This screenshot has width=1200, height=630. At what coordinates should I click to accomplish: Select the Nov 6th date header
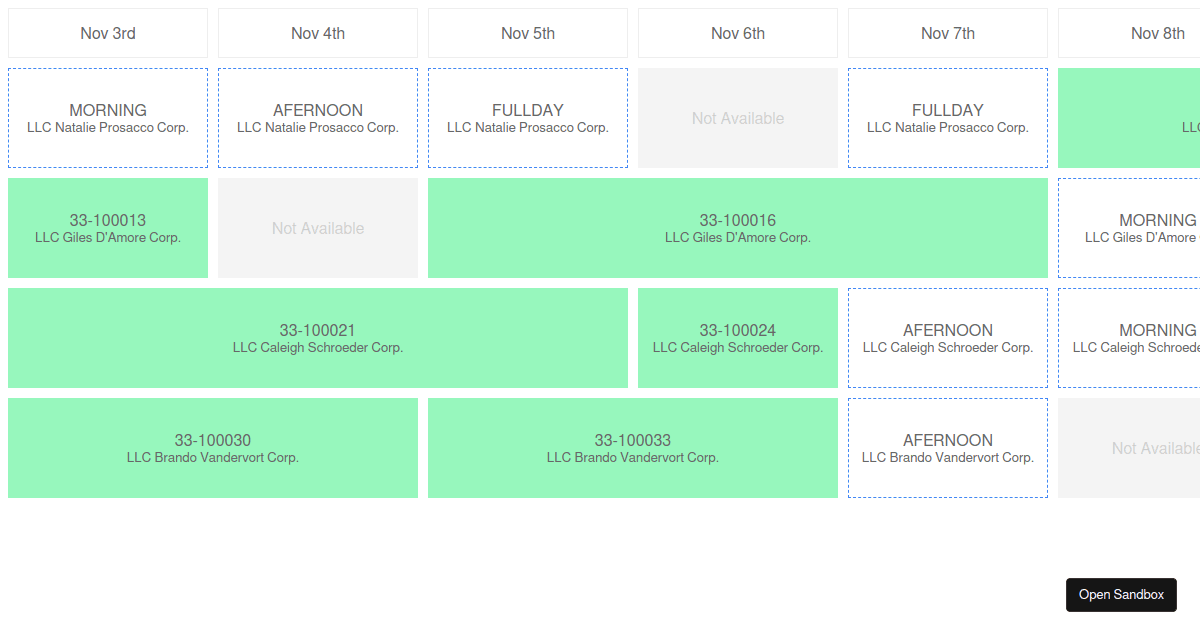coord(737,33)
